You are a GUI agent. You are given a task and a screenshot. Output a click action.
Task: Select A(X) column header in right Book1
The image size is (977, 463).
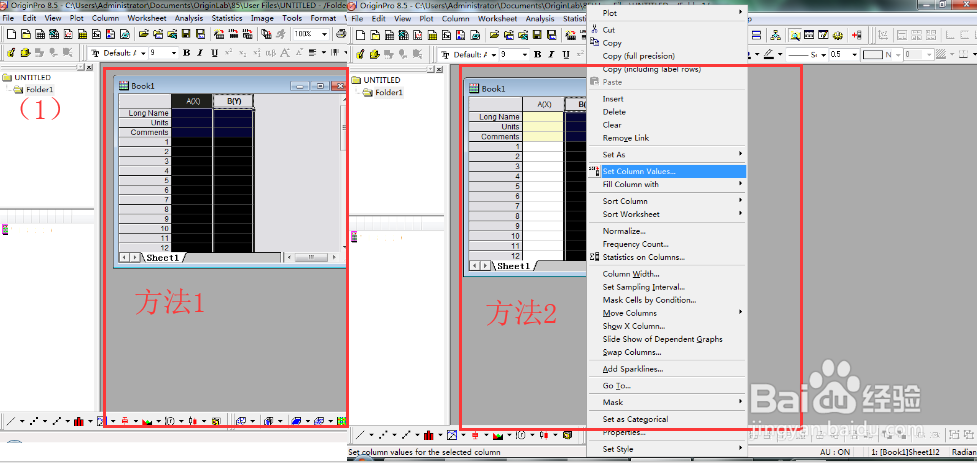tap(544, 104)
